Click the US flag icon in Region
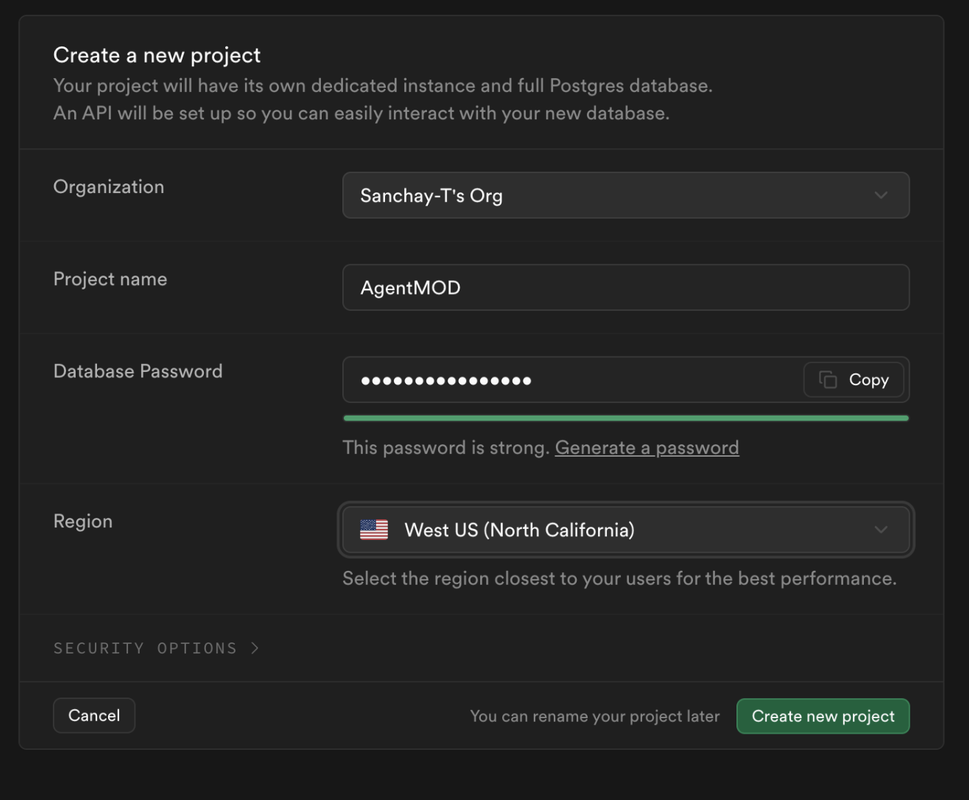Viewport: 969px width, 800px height. click(374, 529)
